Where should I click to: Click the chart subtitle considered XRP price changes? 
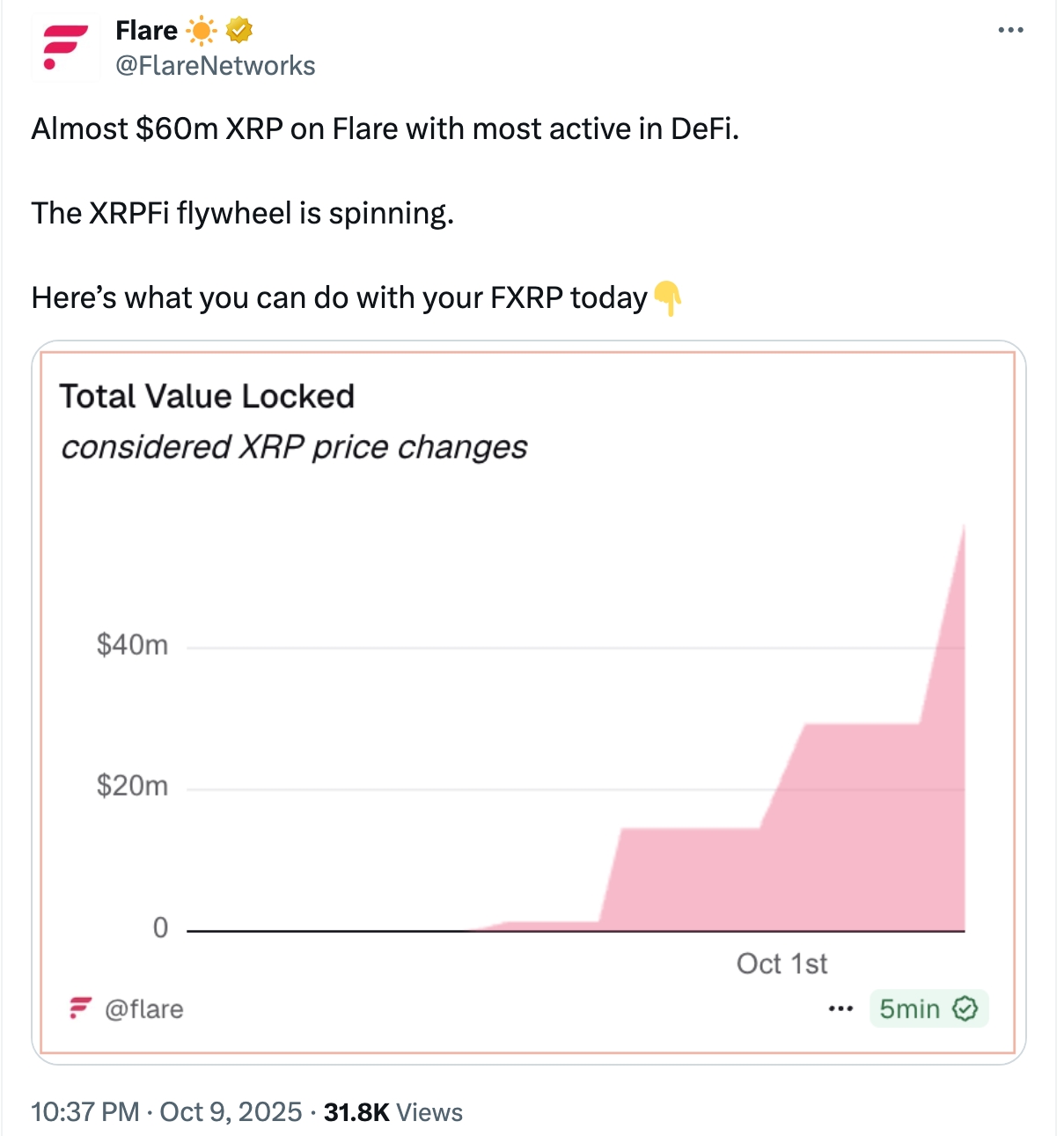pos(295,447)
